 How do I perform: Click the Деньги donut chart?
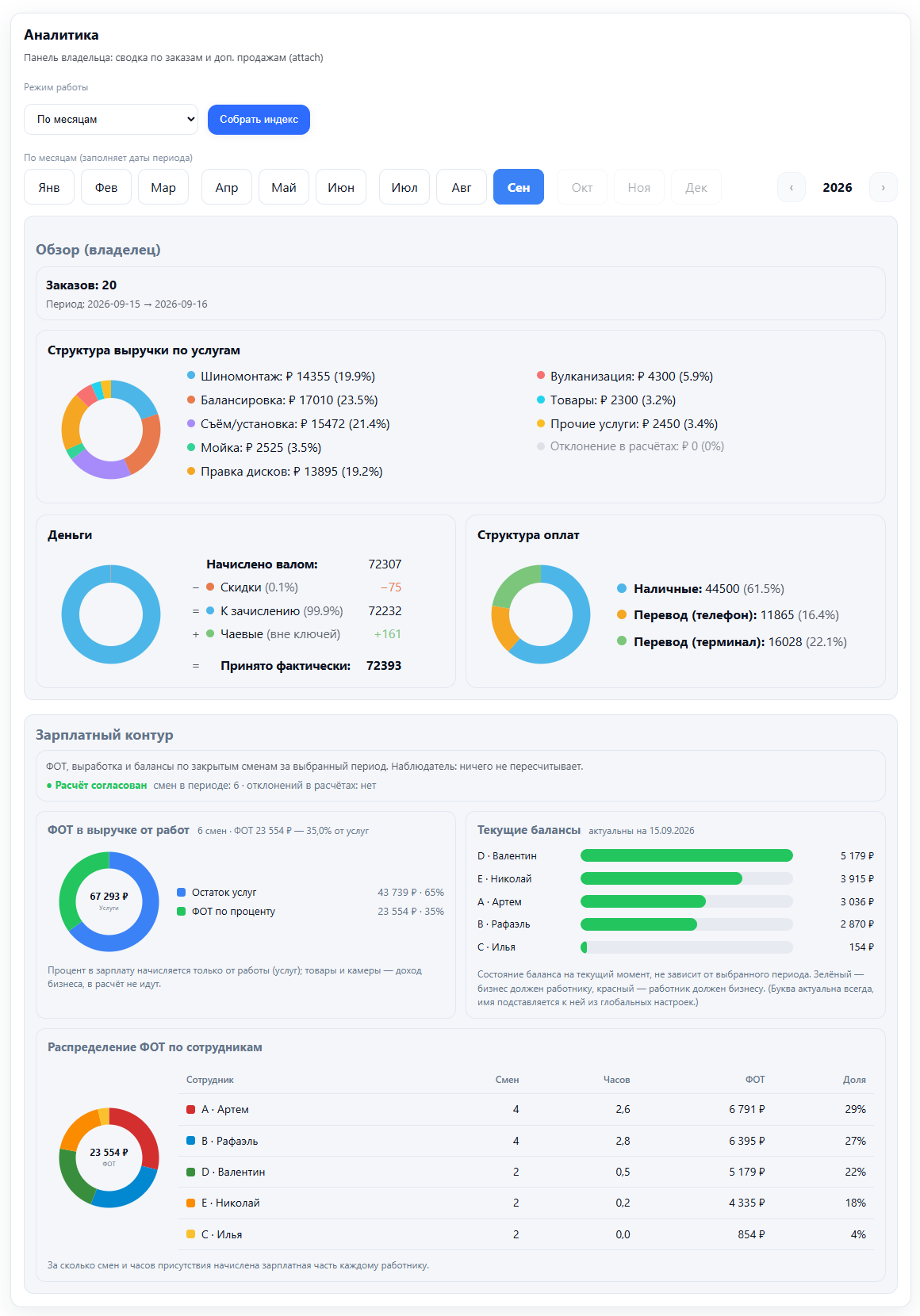[x=111, y=614]
